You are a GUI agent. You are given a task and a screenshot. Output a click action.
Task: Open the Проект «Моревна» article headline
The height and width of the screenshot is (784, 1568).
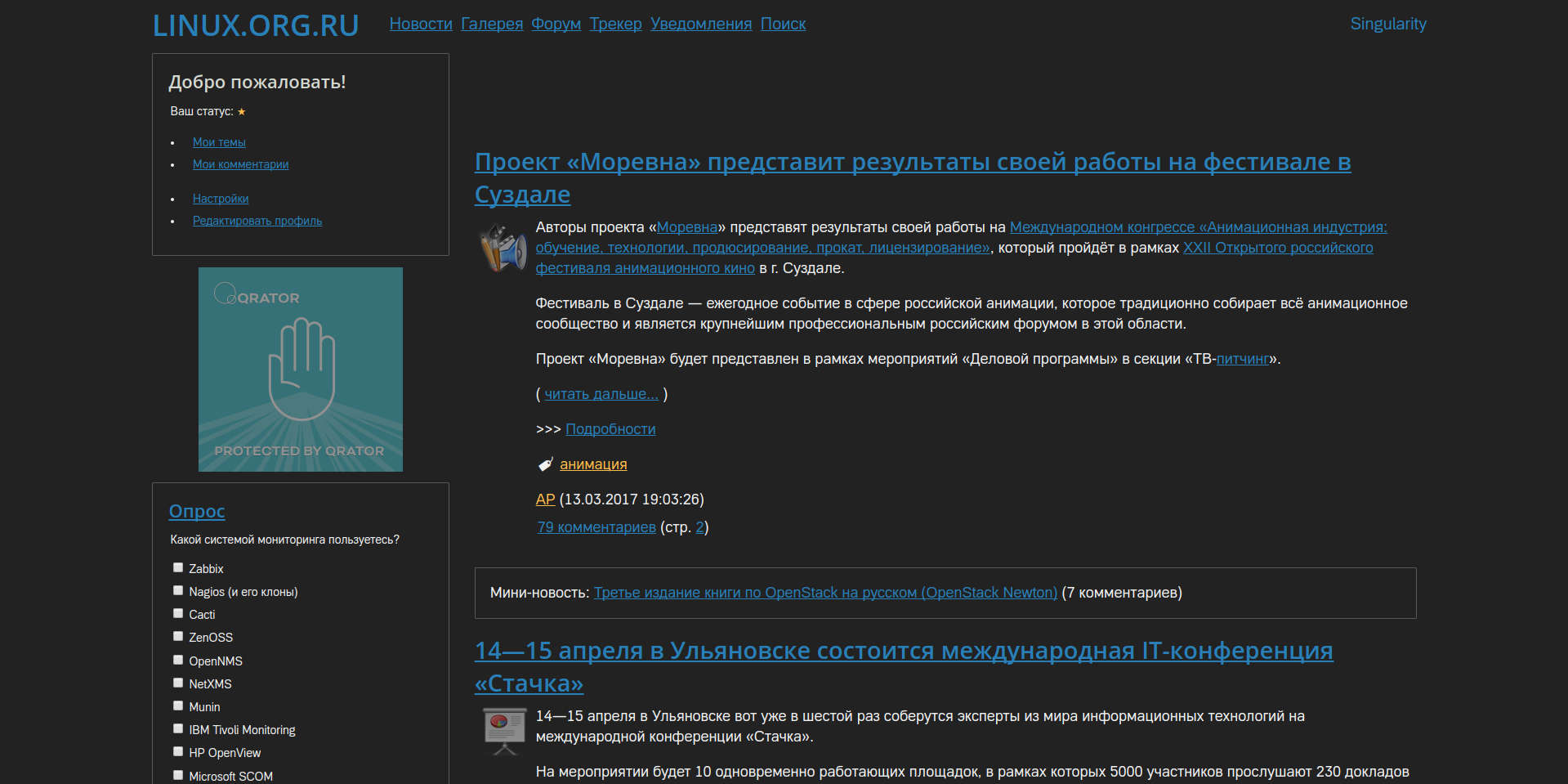[913, 178]
